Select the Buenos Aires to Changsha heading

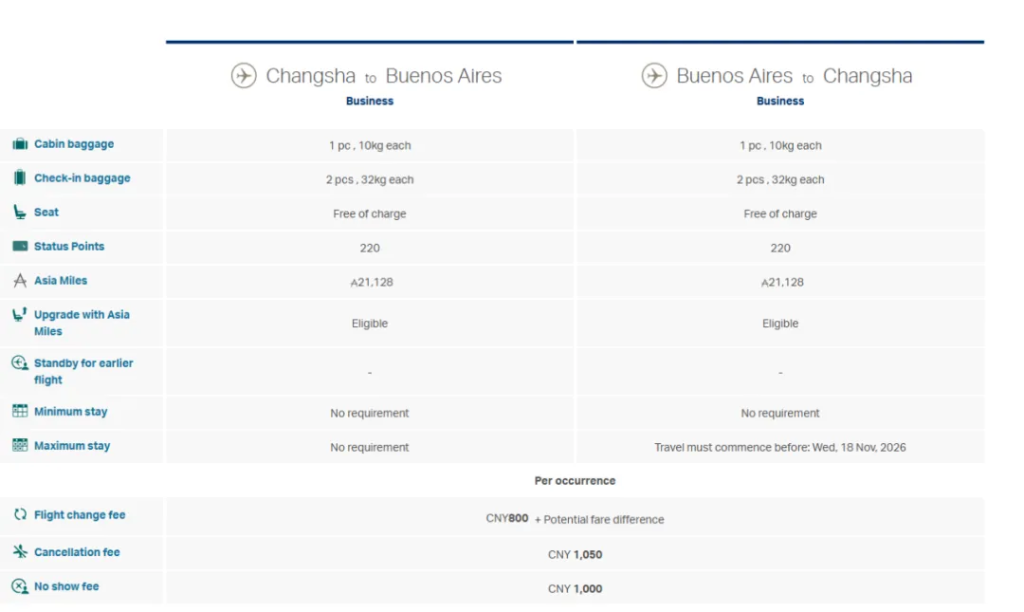[794, 76]
